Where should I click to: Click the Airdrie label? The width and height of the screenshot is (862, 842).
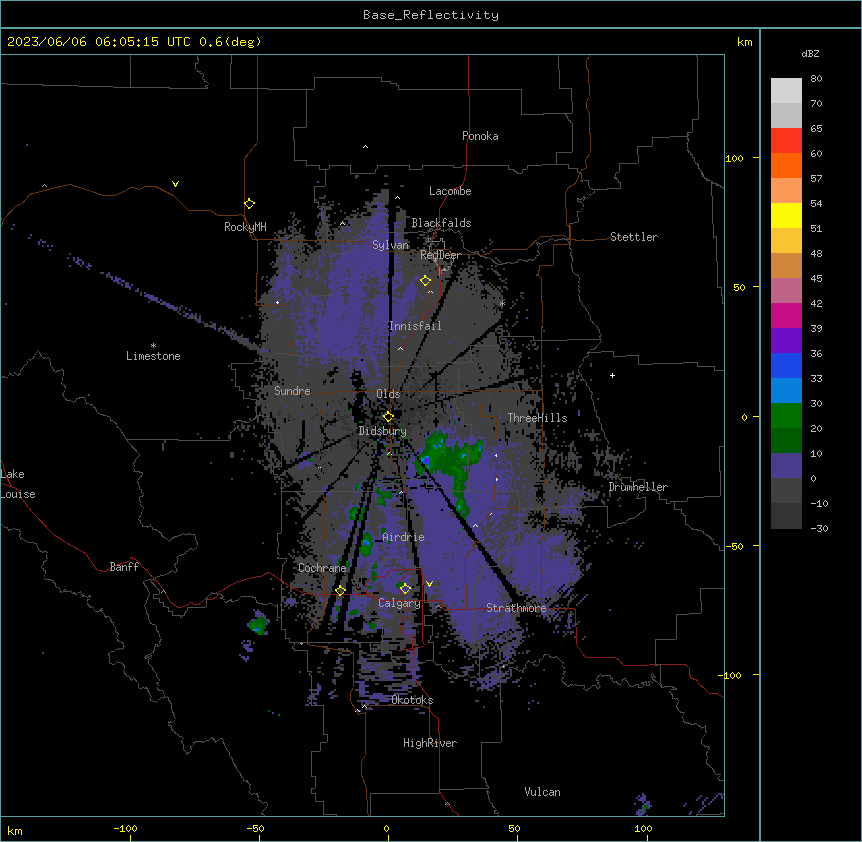(403, 537)
